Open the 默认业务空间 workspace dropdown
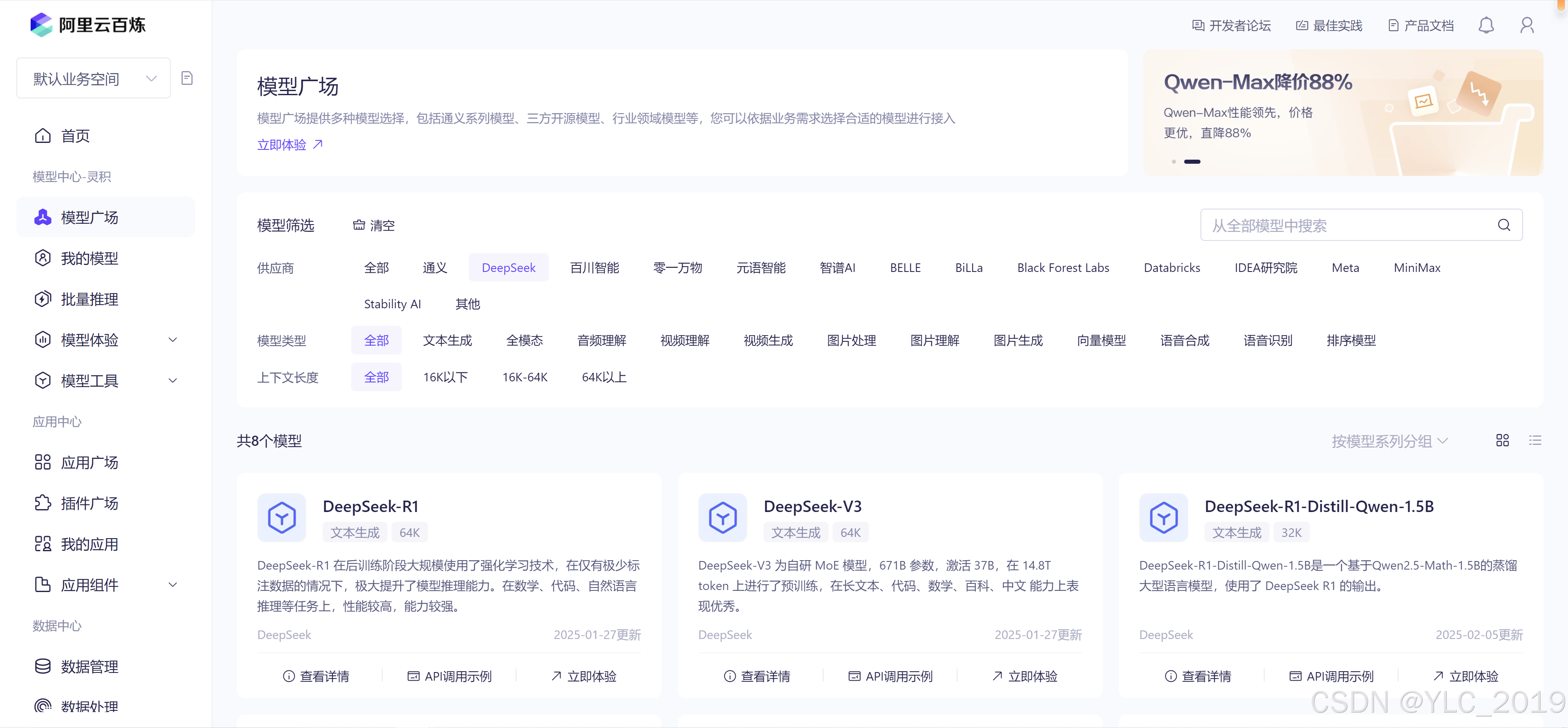 93,78
